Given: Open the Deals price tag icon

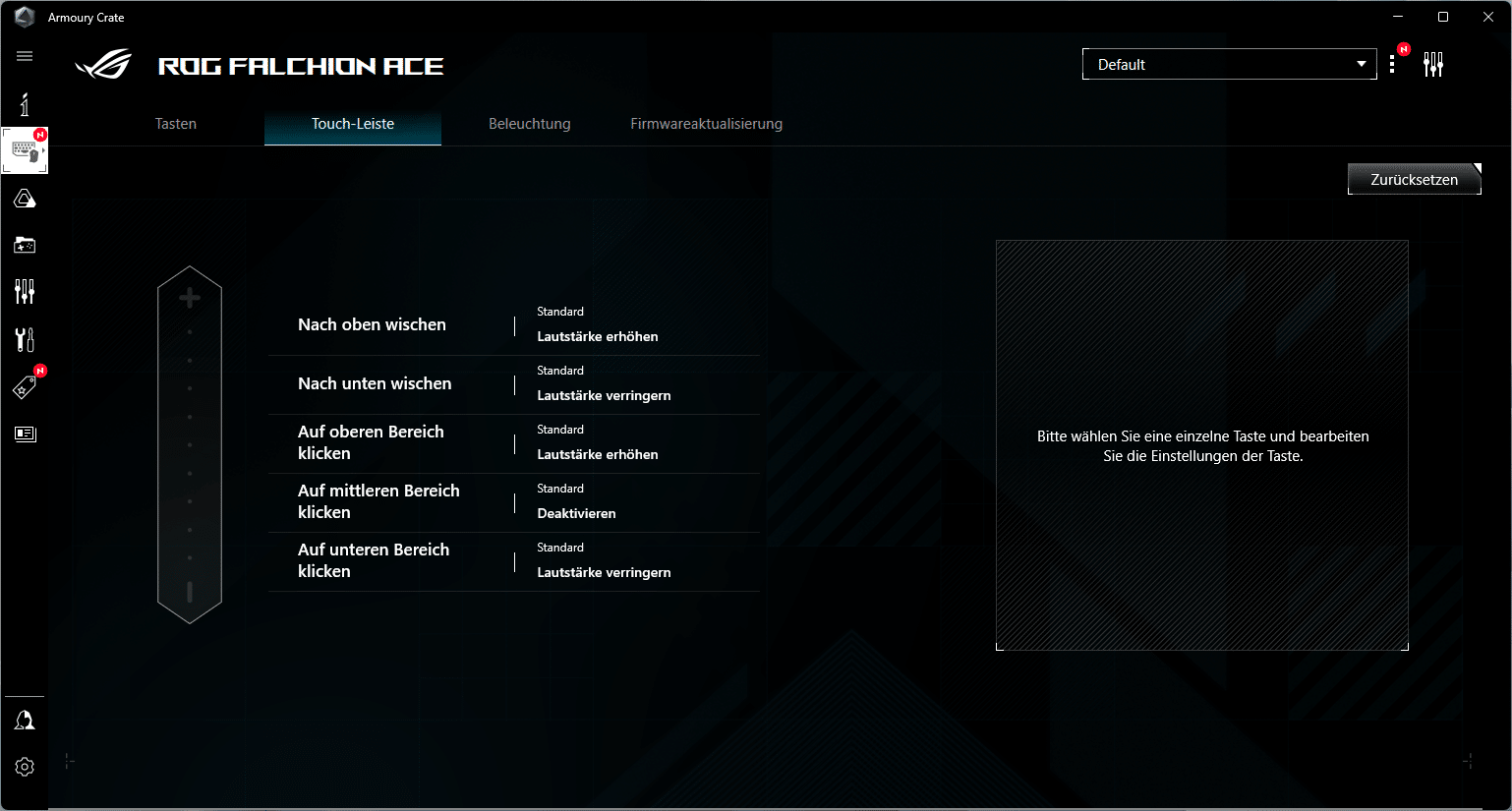Looking at the screenshot, I should 25,387.
